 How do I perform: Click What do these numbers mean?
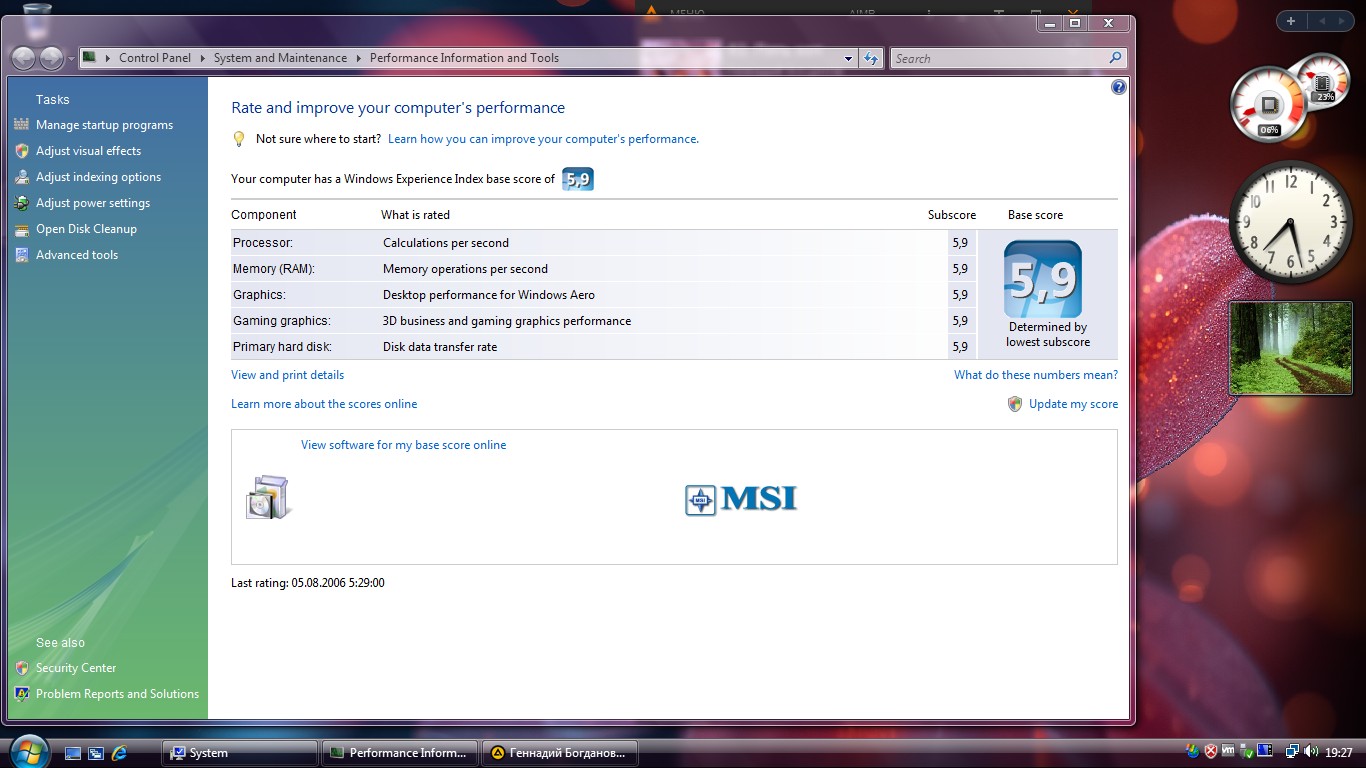tap(1035, 375)
